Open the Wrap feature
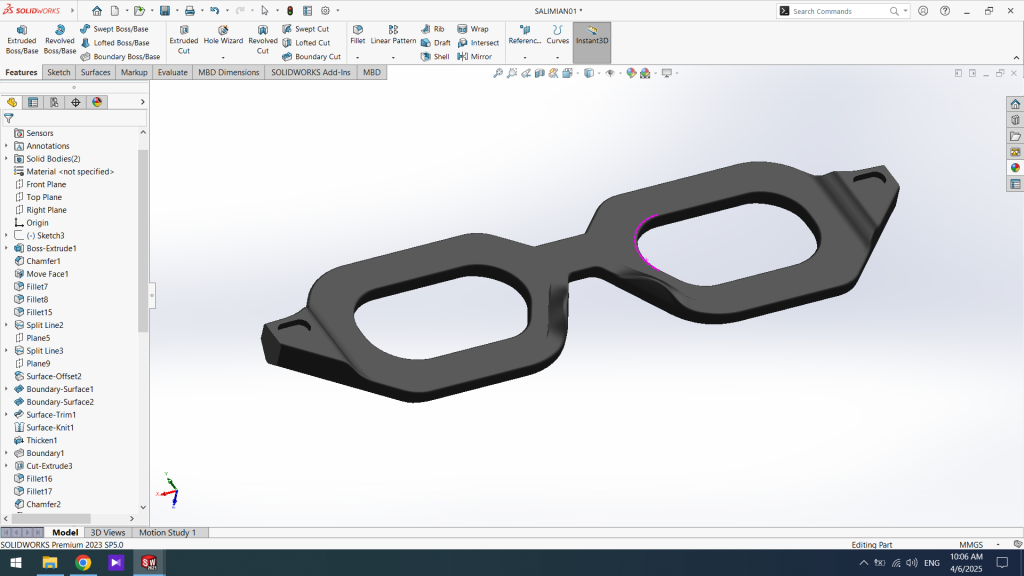The width and height of the screenshot is (1024, 576). (x=473, y=29)
